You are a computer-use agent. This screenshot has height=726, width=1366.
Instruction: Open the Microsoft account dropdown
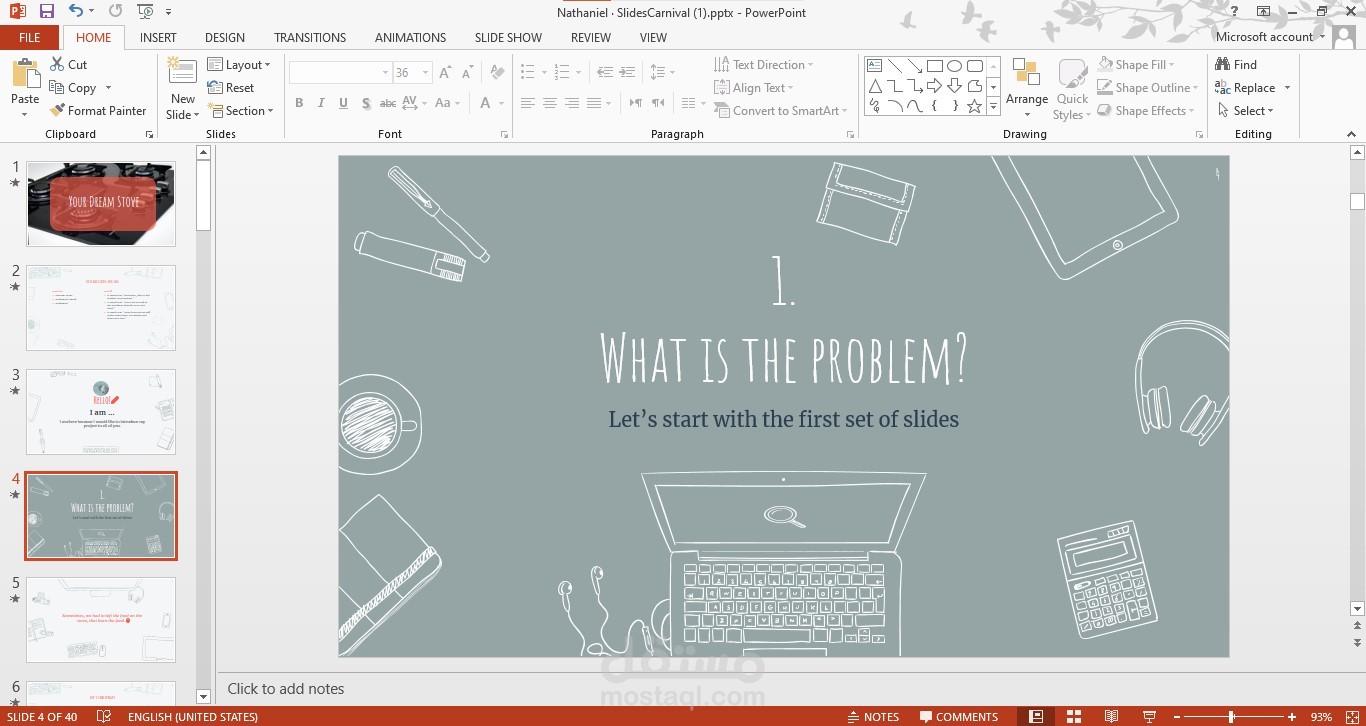pos(1270,37)
